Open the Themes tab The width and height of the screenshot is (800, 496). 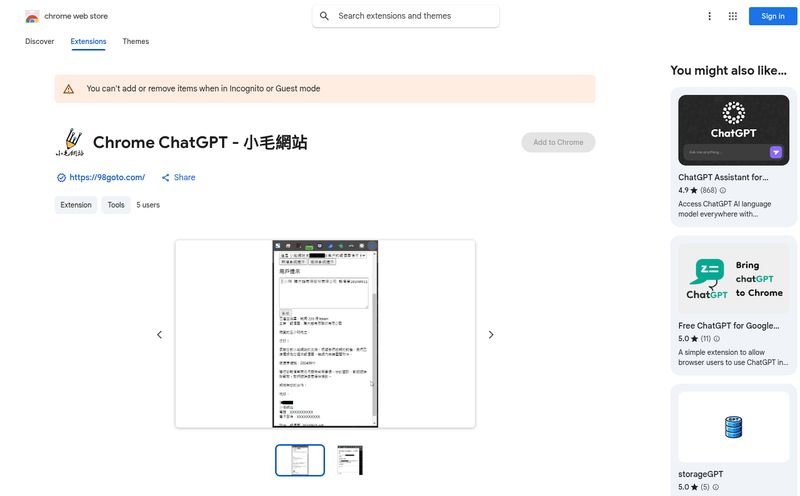[136, 41]
